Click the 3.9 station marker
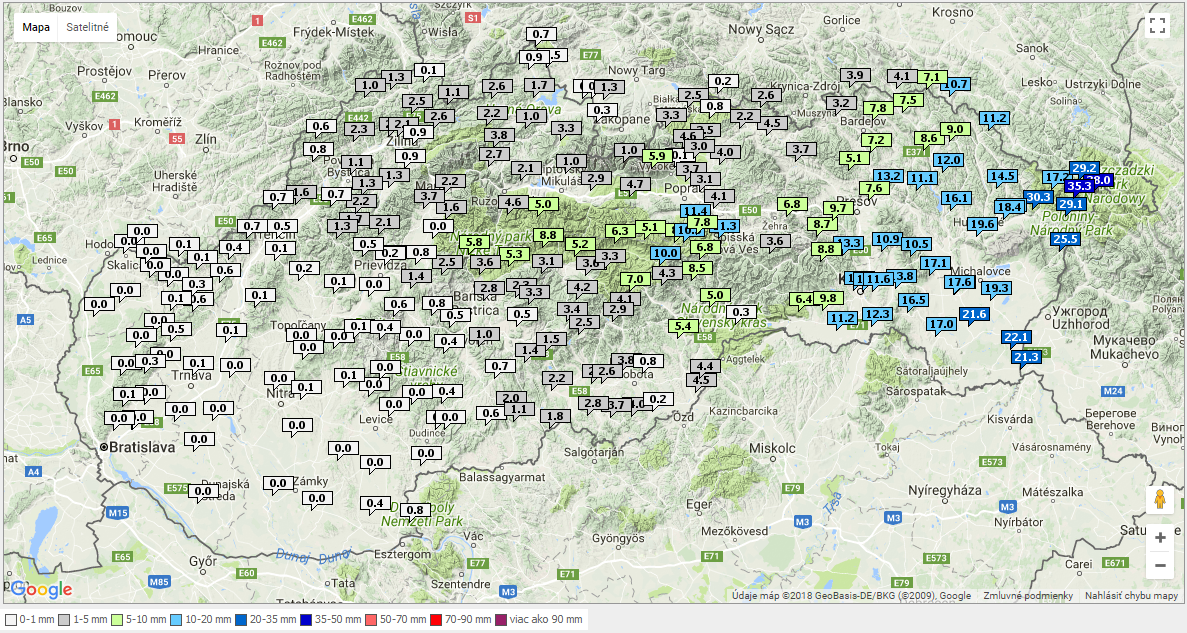 click(x=854, y=76)
